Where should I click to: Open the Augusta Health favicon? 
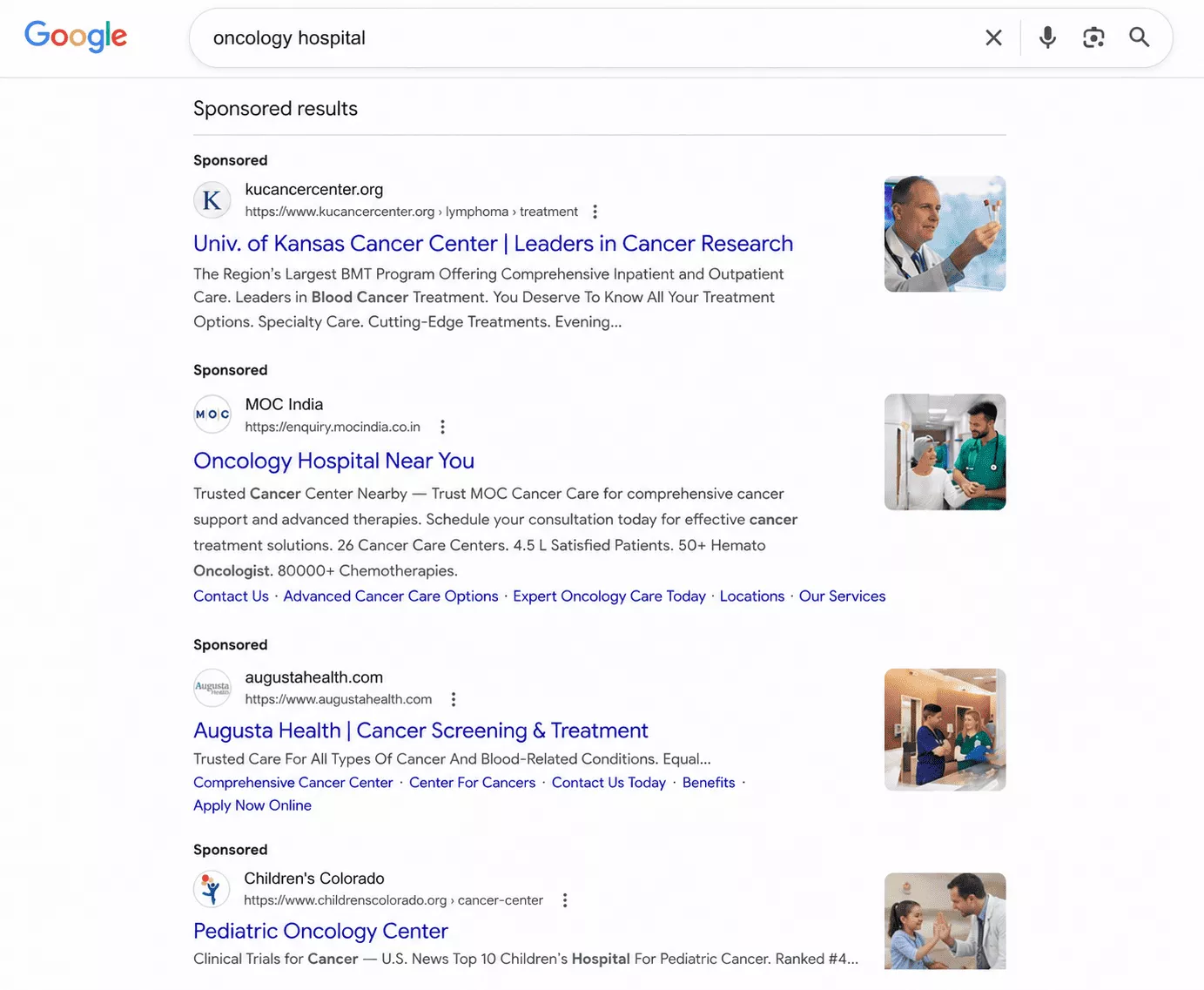tap(212, 688)
